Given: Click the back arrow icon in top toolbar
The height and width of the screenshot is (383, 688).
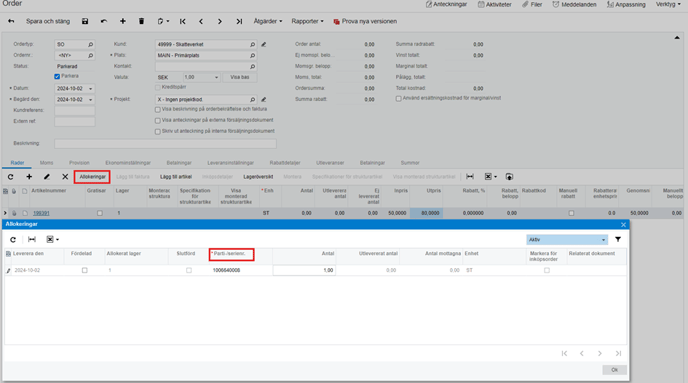Looking at the screenshot, I should tap(11, 21).
